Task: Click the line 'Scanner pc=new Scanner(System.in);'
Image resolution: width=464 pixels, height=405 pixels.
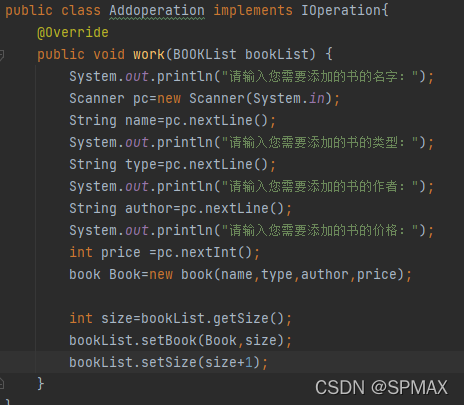Action: click(204, 99)
